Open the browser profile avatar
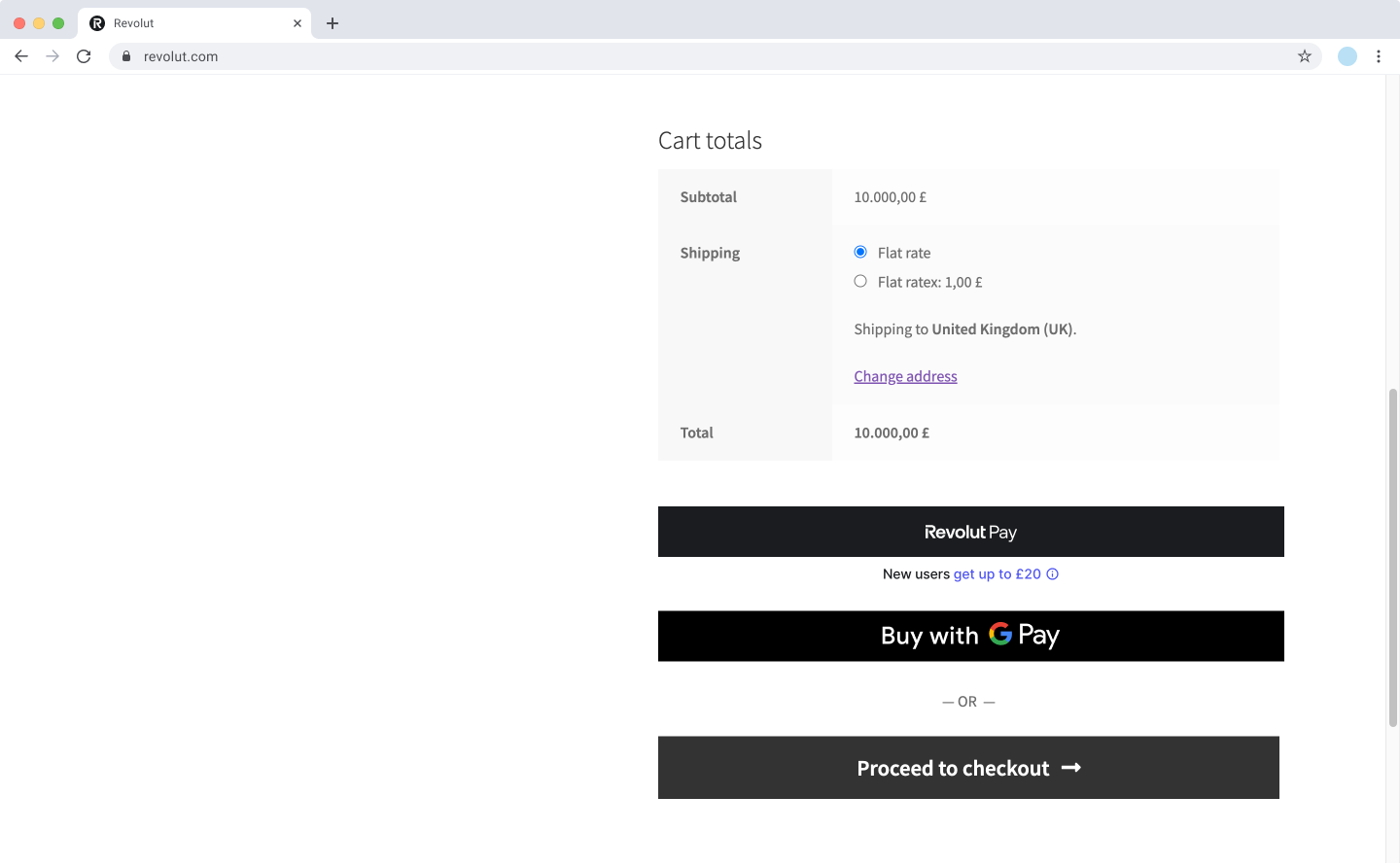The image size is (1400, 866). [x=1347, y=56]
